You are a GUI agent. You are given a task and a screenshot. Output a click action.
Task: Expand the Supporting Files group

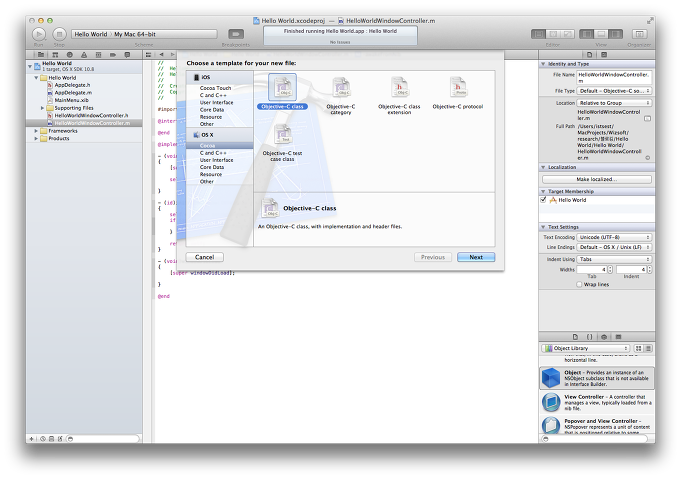pos(42,108)
